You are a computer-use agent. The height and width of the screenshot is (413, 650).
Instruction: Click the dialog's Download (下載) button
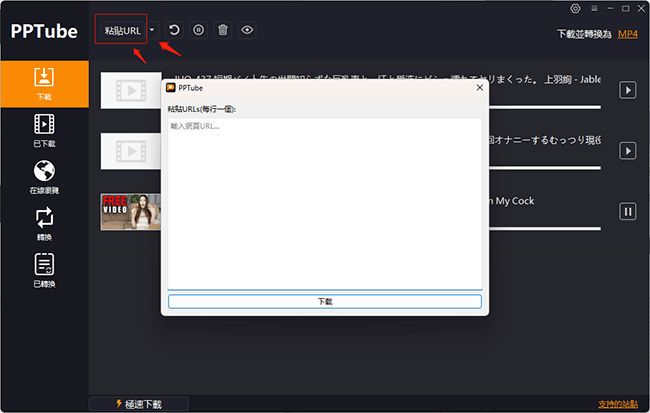[x=325, y=301]
